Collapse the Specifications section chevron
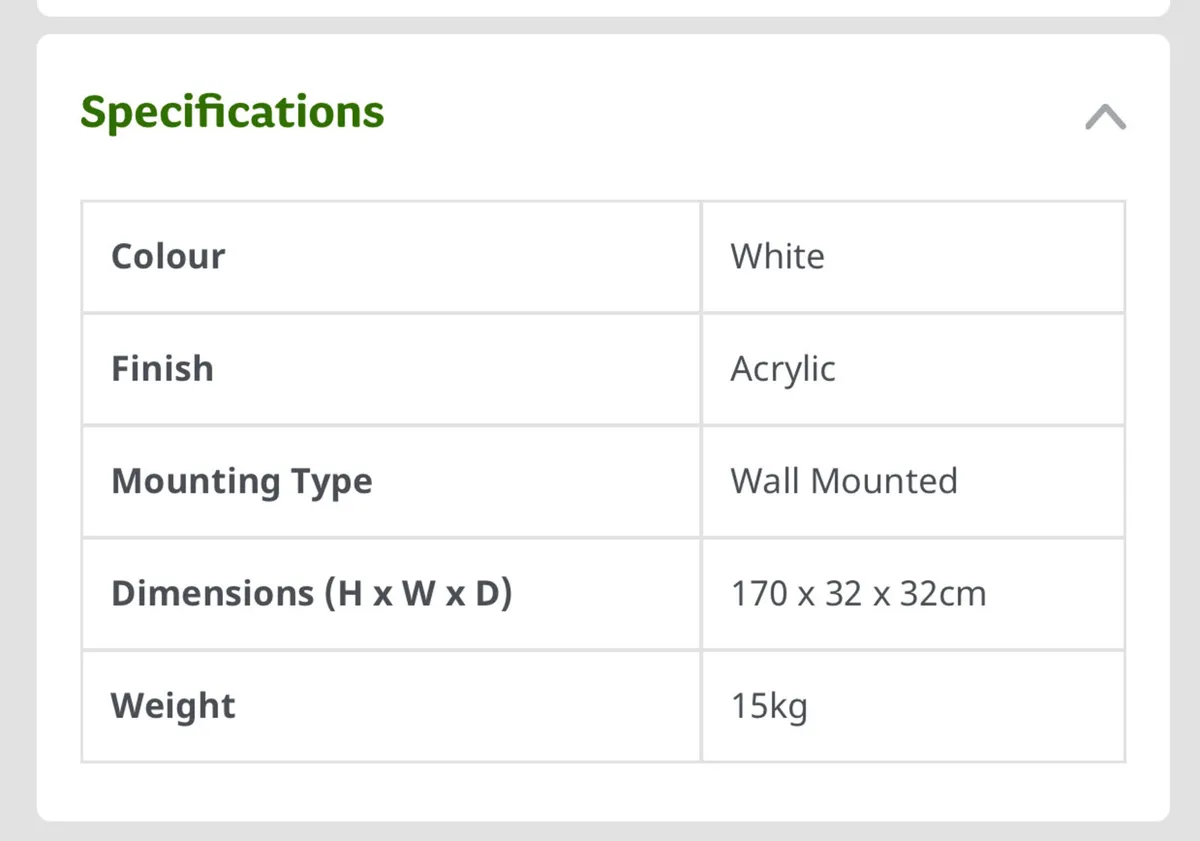 1105,118
